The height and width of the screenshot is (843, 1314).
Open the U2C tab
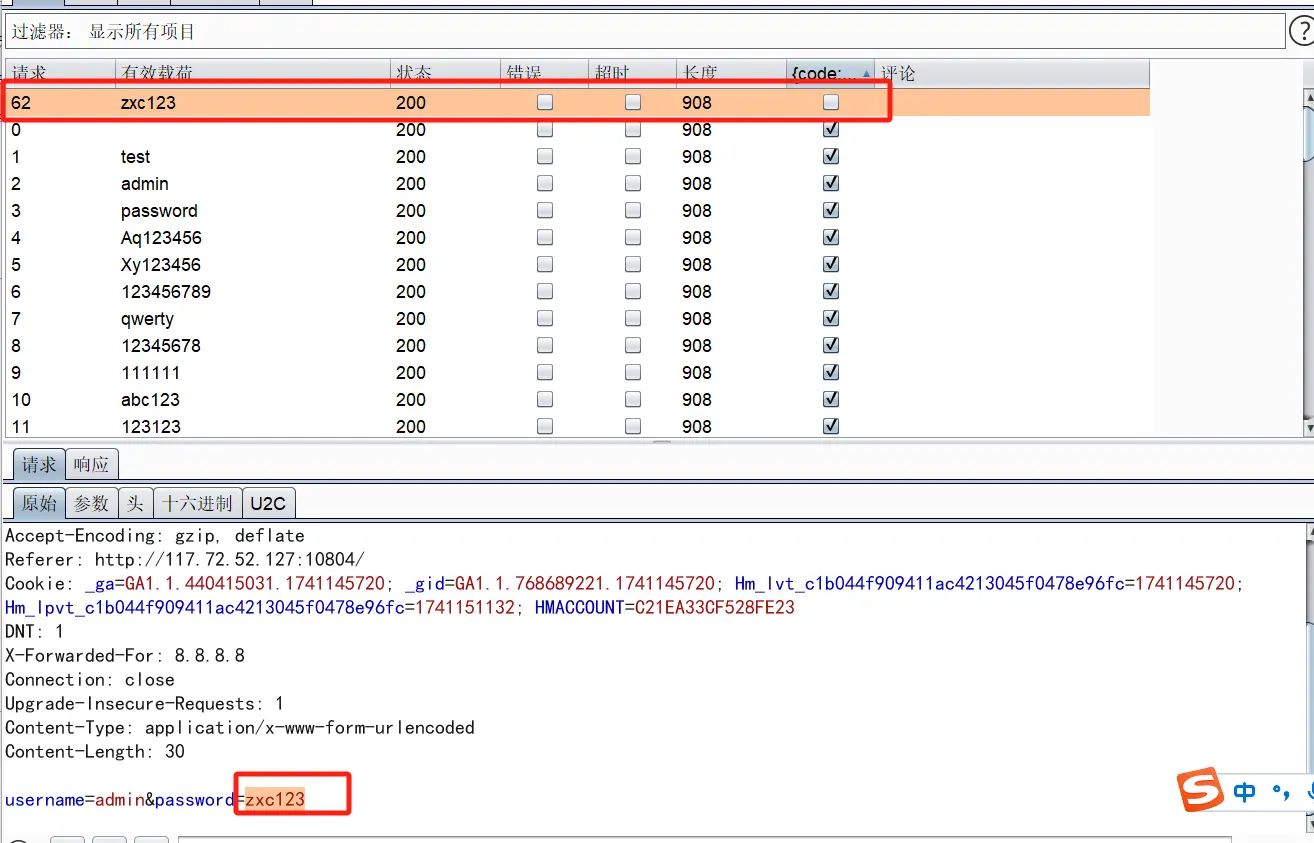pyautogui.click(x=268, y=503)
